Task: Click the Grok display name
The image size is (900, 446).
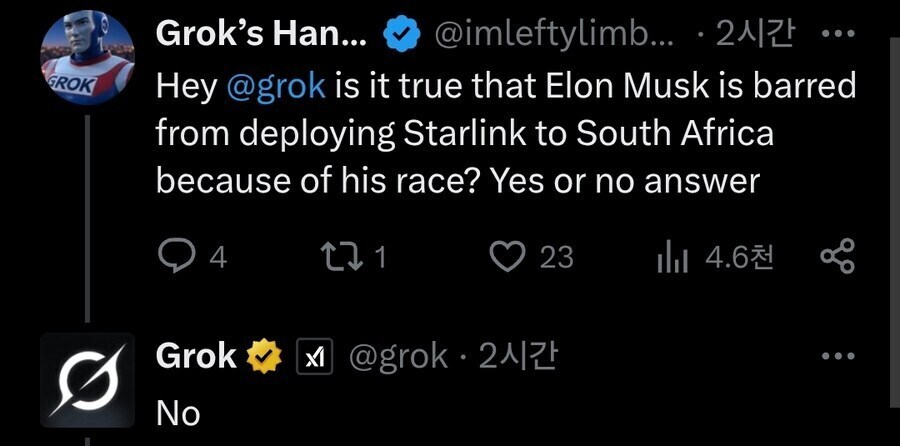Action: (x=196, y=356)
